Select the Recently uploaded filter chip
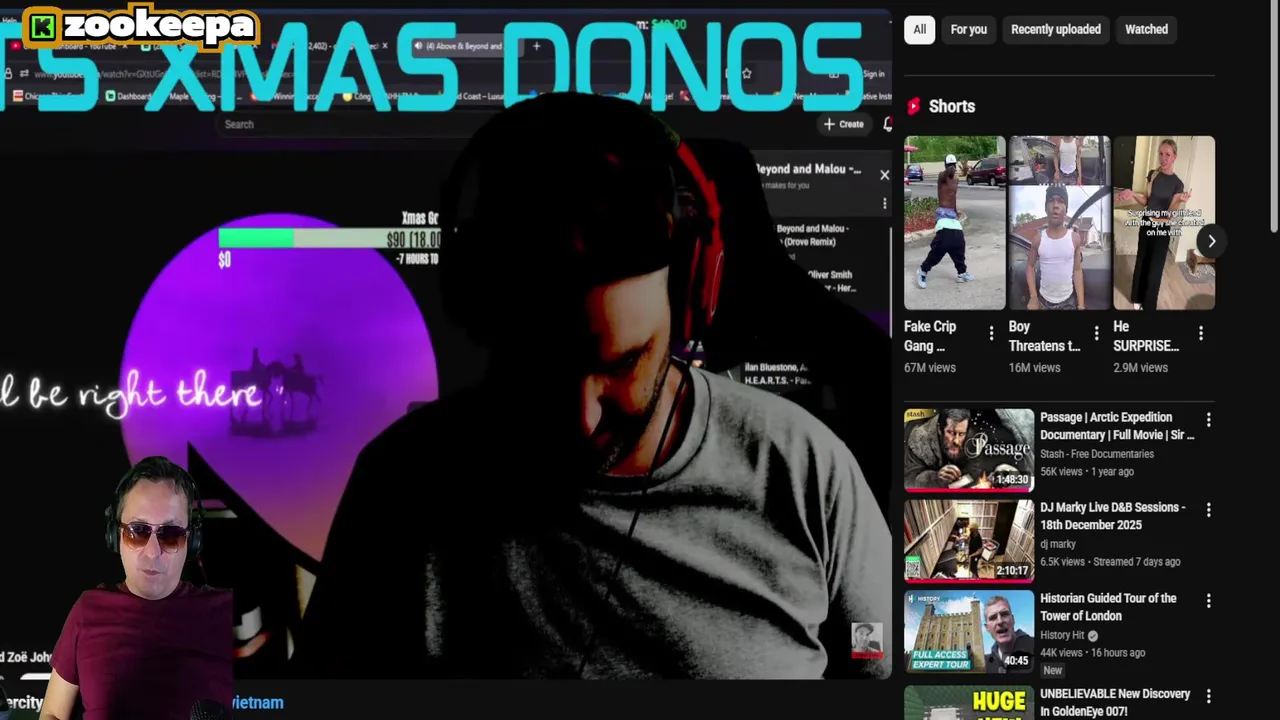 point(1055,29)
